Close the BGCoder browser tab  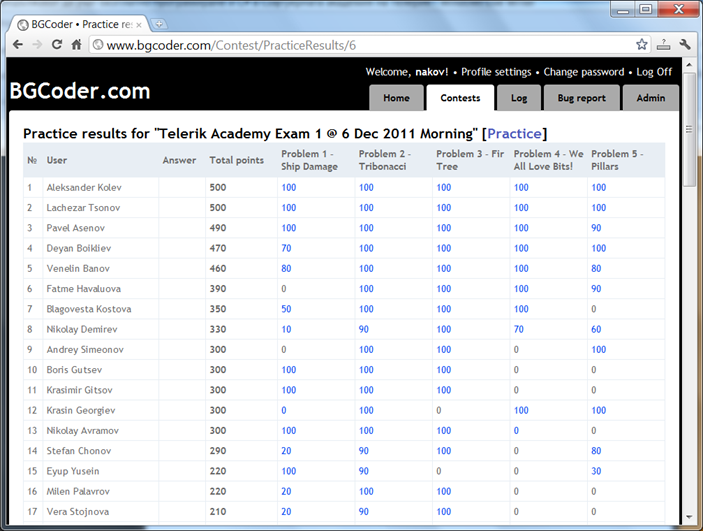[x=139, y=25]
